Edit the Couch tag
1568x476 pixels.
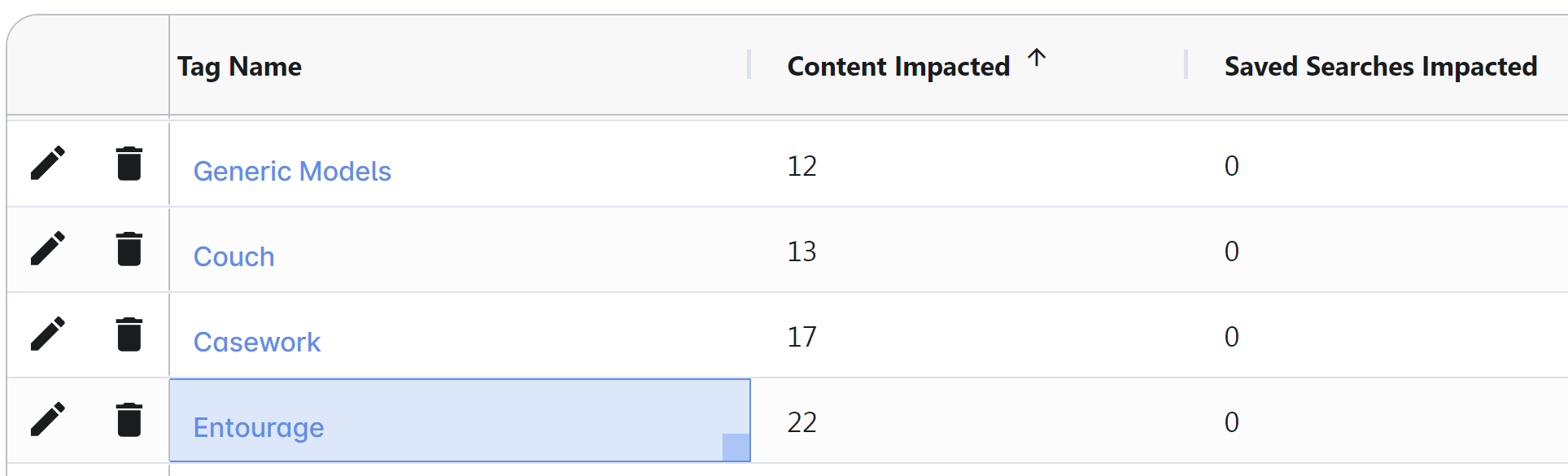click(48, 248)
